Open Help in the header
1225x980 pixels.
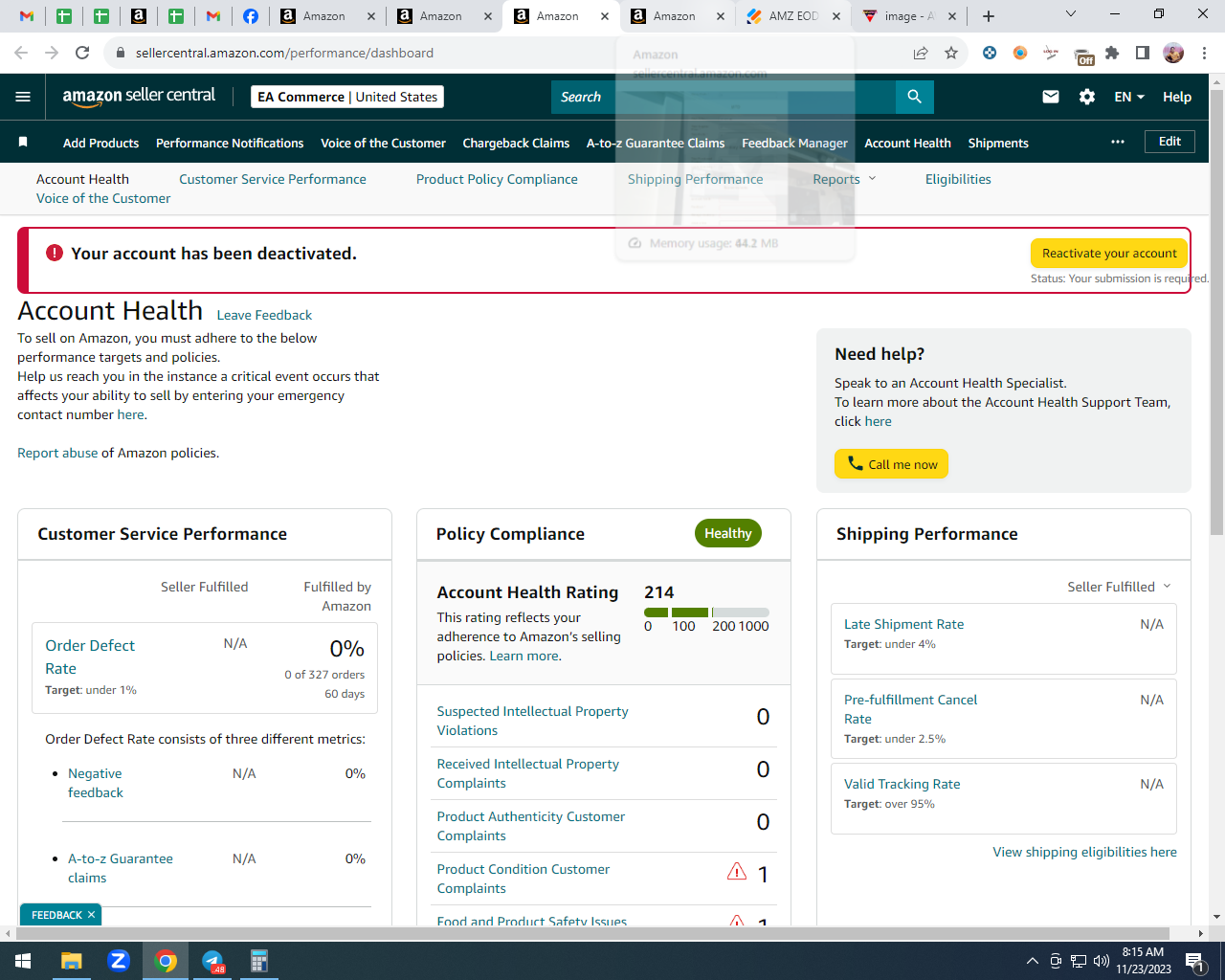click(x=1177, y=97)
